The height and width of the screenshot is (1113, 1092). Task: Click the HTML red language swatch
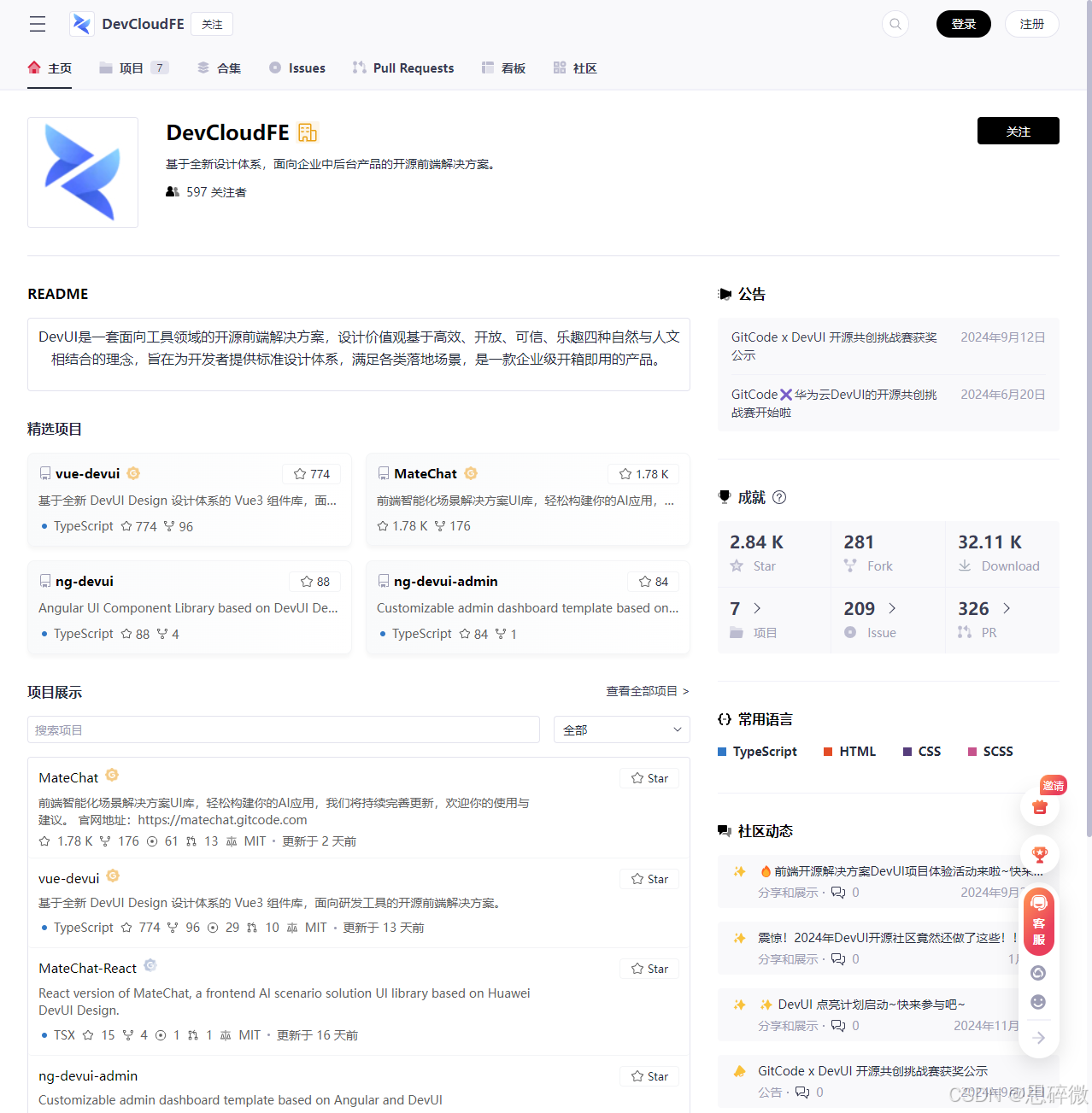click(828, 752)
